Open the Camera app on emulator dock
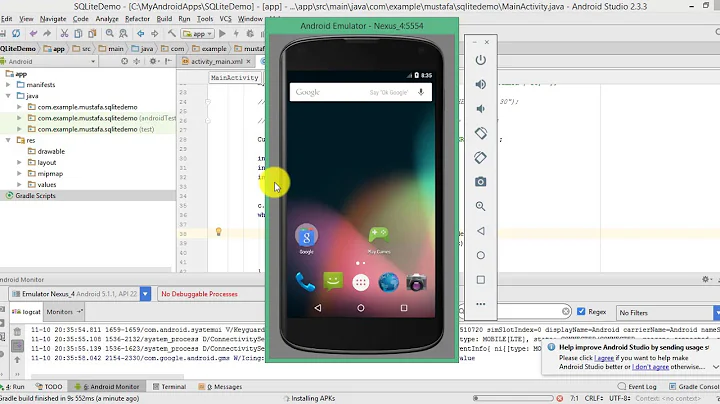This screenshot has height=404, width=720. coord(416,282)
